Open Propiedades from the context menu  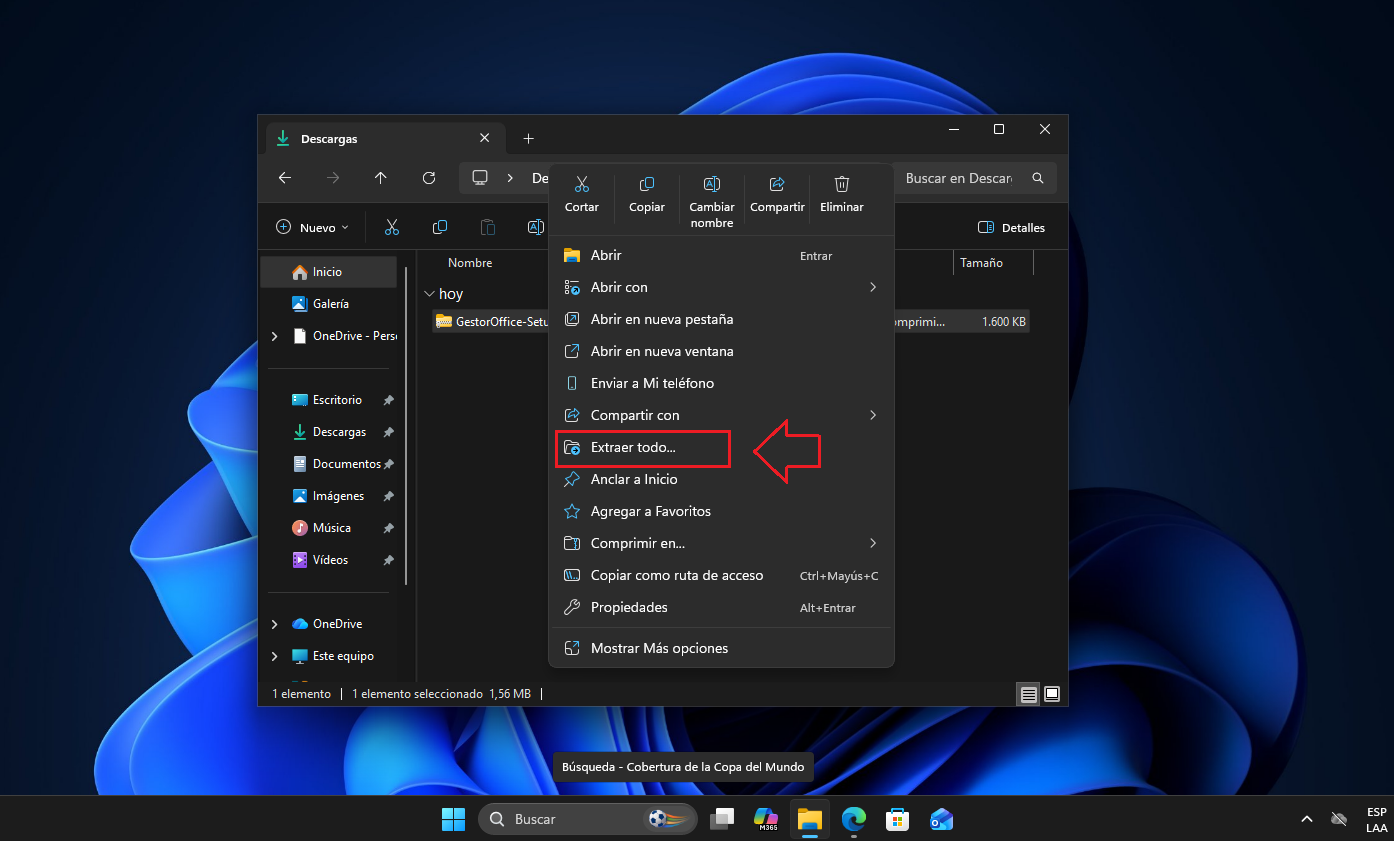point(721,607)
